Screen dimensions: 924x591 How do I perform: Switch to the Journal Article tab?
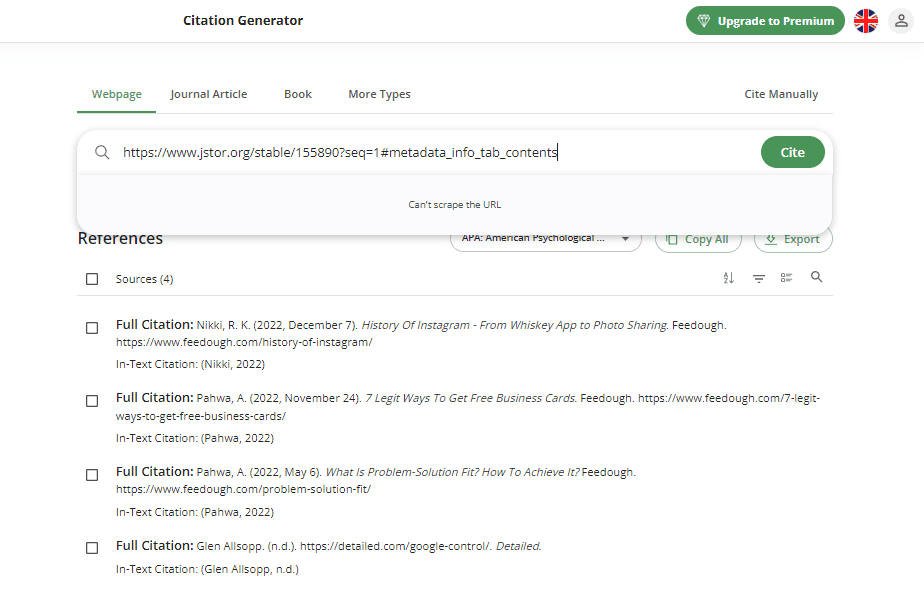[208, 93]
